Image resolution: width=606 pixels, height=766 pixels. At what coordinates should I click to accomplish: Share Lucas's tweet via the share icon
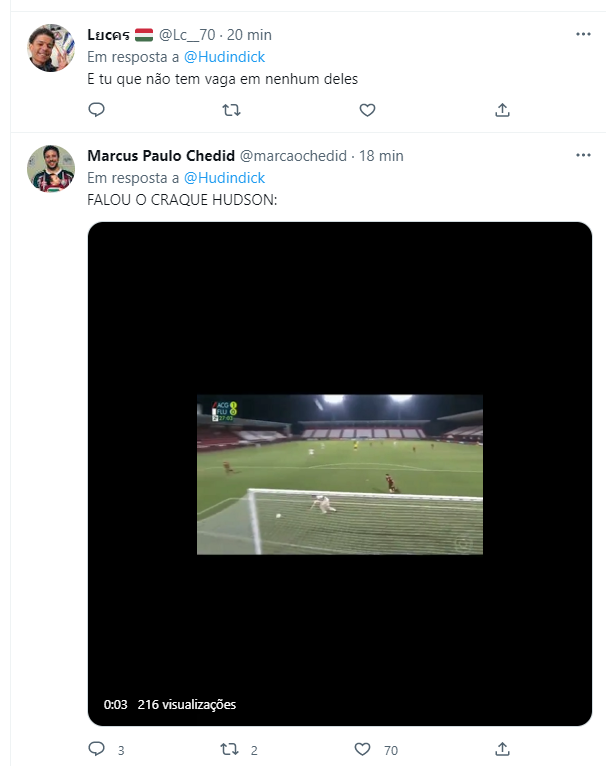point(502,110)
